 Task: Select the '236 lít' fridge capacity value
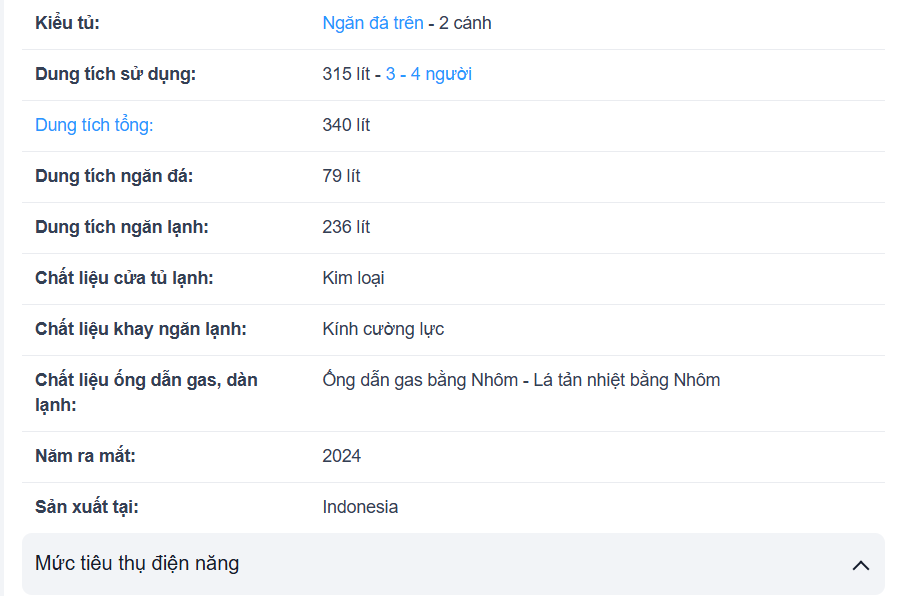point(346,227)
